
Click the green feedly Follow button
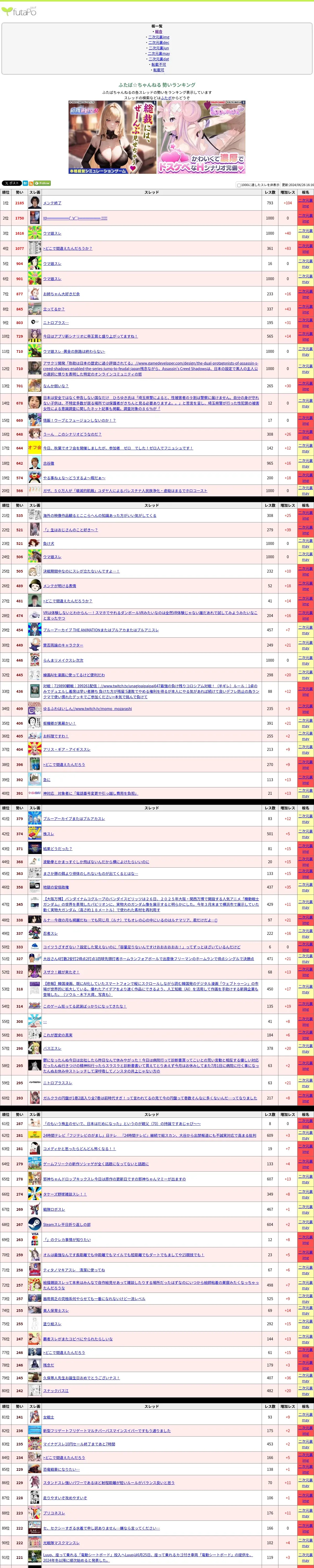click(42, 183)
